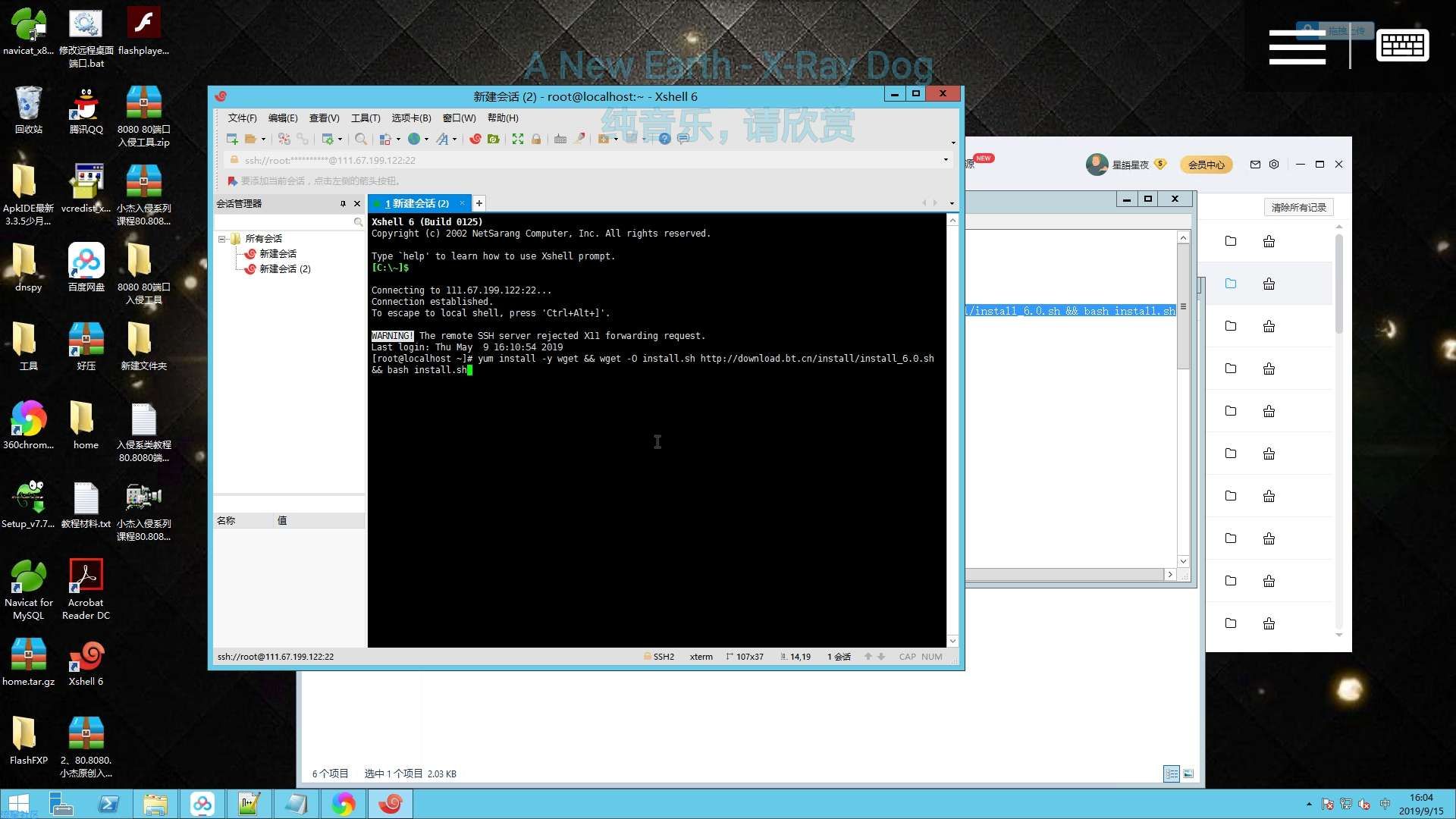
Task: Click the 360 Chrome taskbar icon
Action: (x=344, y=804)
